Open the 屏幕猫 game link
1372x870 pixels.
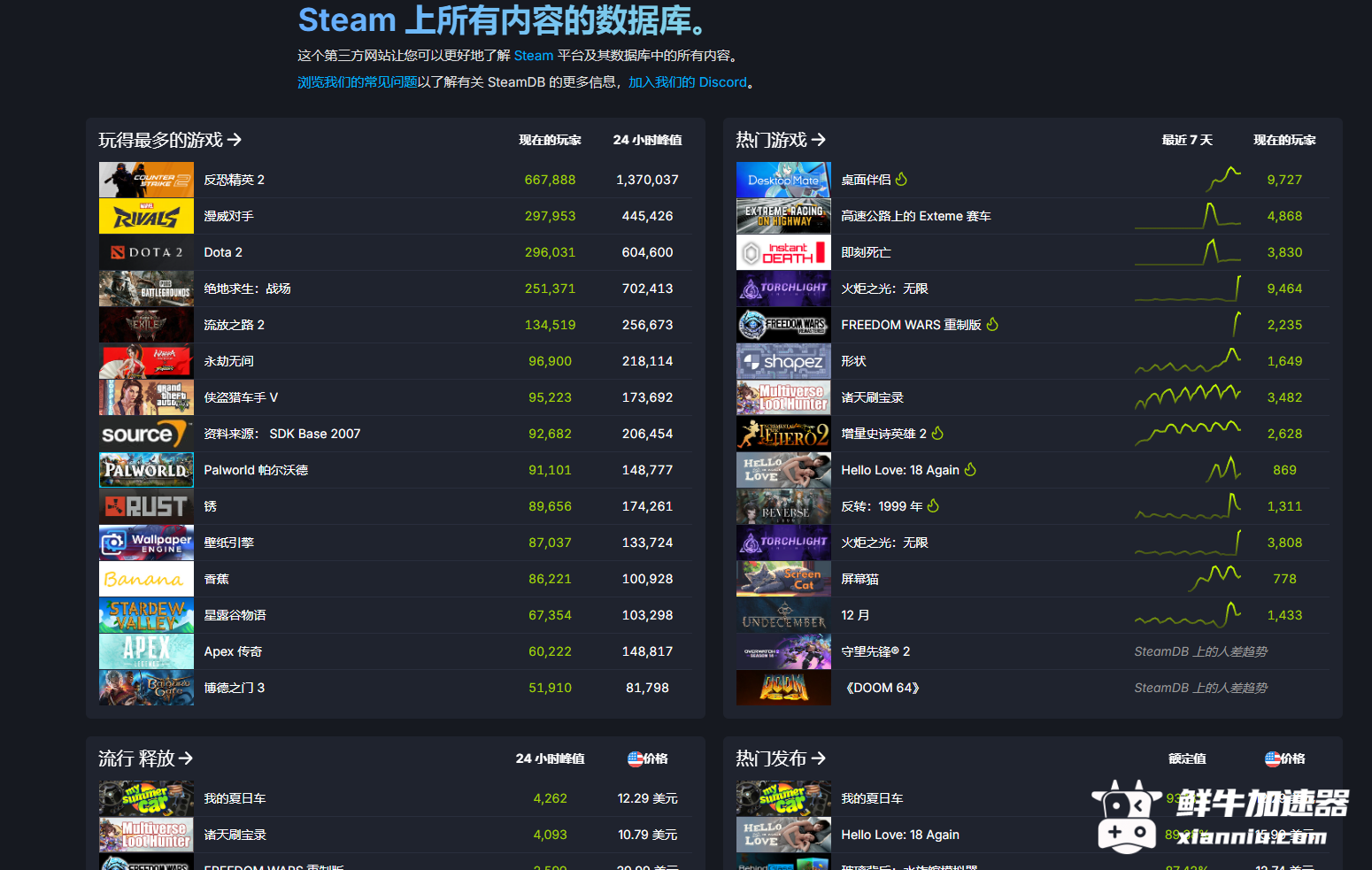tap(860, 579)
